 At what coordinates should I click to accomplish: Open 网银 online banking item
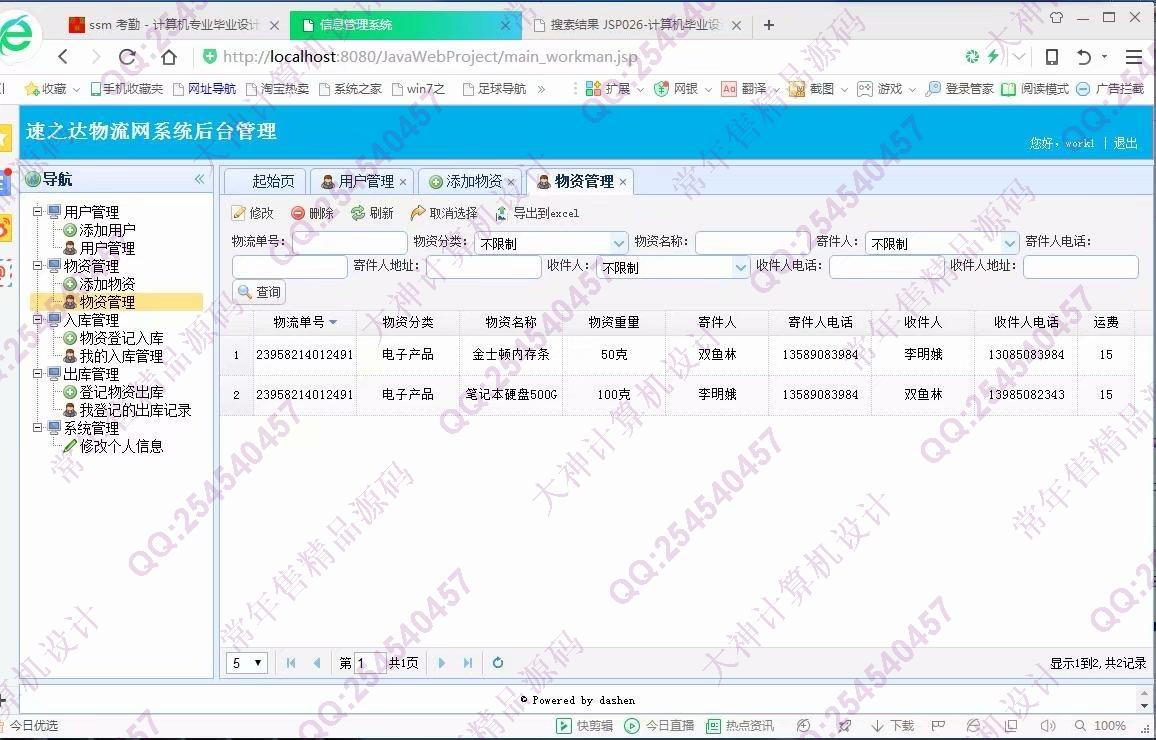coord(676,88)
